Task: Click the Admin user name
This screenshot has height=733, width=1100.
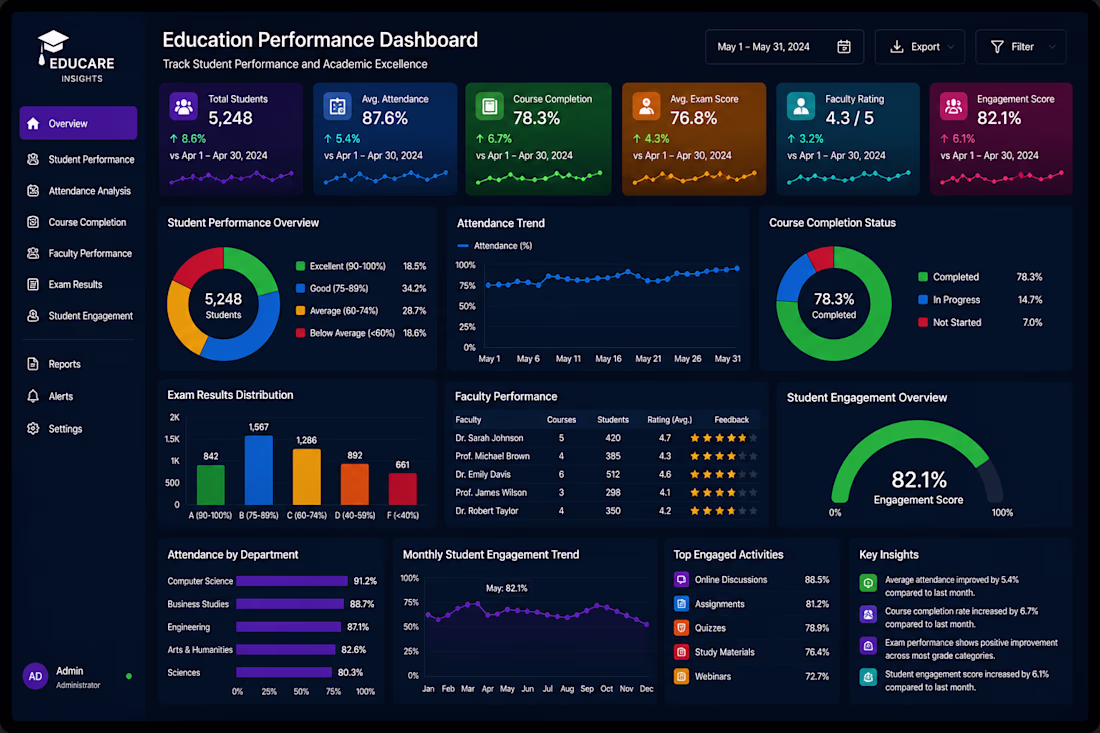Action: pyautogui.click(x=69, y=671)
